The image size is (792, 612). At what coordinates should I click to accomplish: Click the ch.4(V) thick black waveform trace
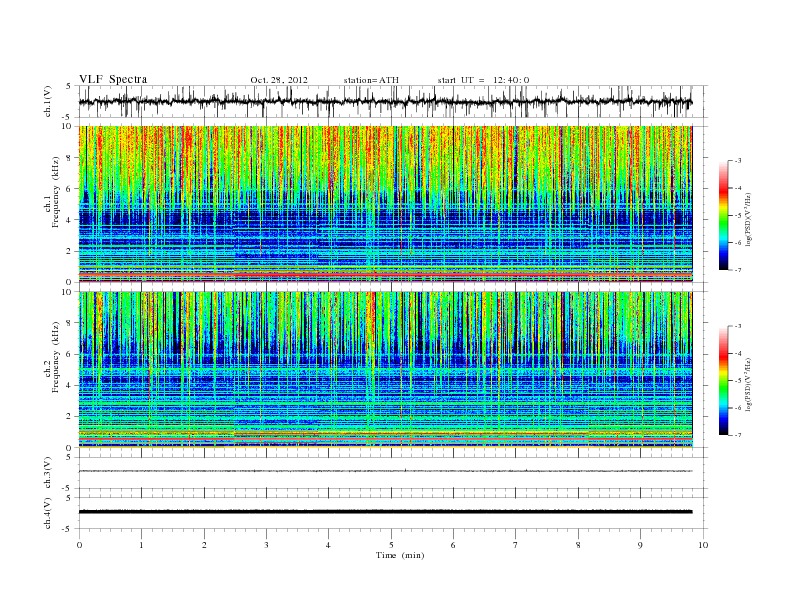[x=385, y=512]
